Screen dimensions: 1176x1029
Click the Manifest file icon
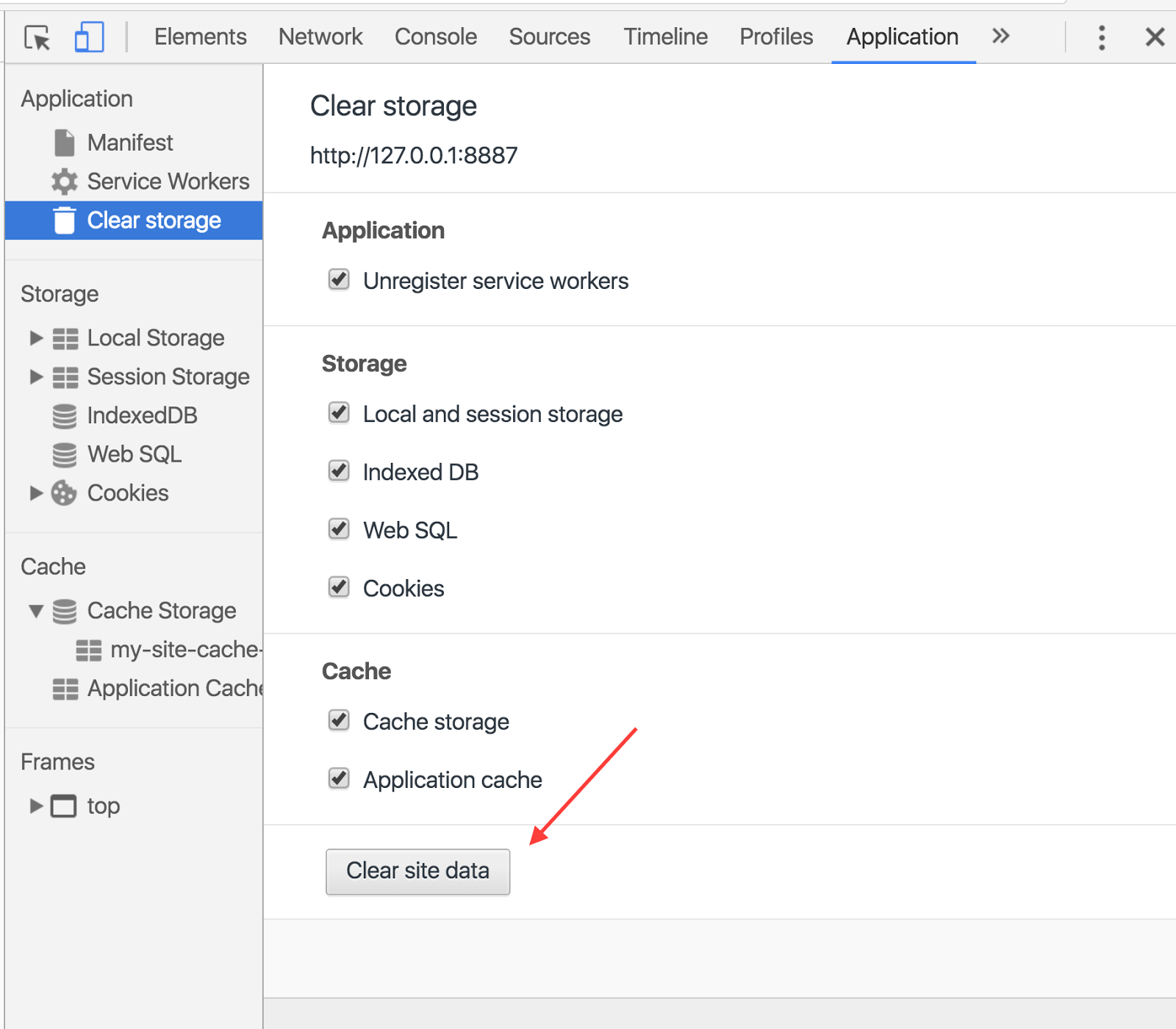64,143
